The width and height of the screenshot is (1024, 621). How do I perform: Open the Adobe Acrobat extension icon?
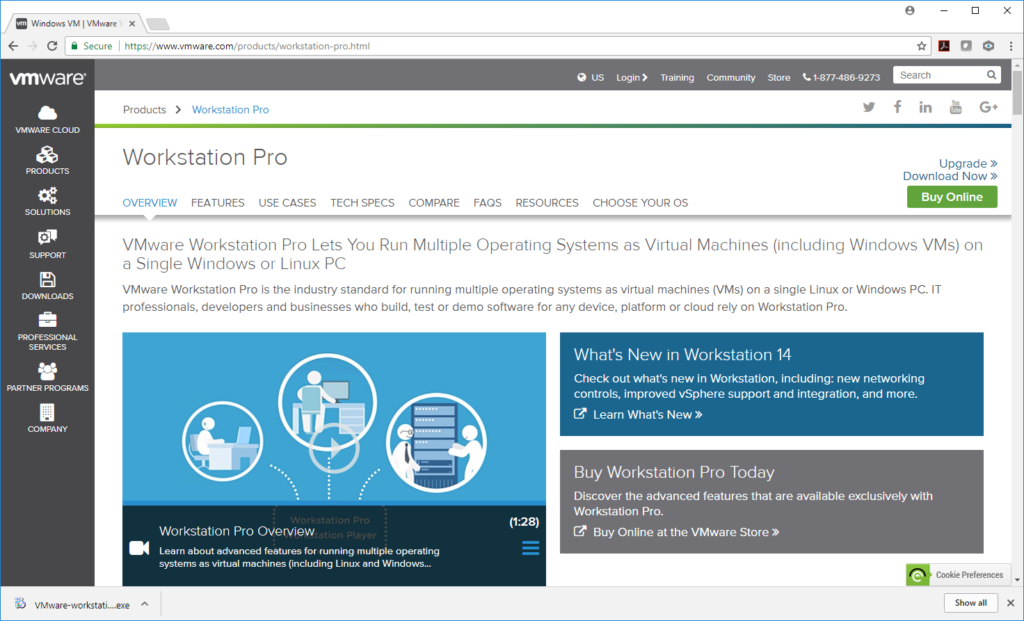(944, 46)
